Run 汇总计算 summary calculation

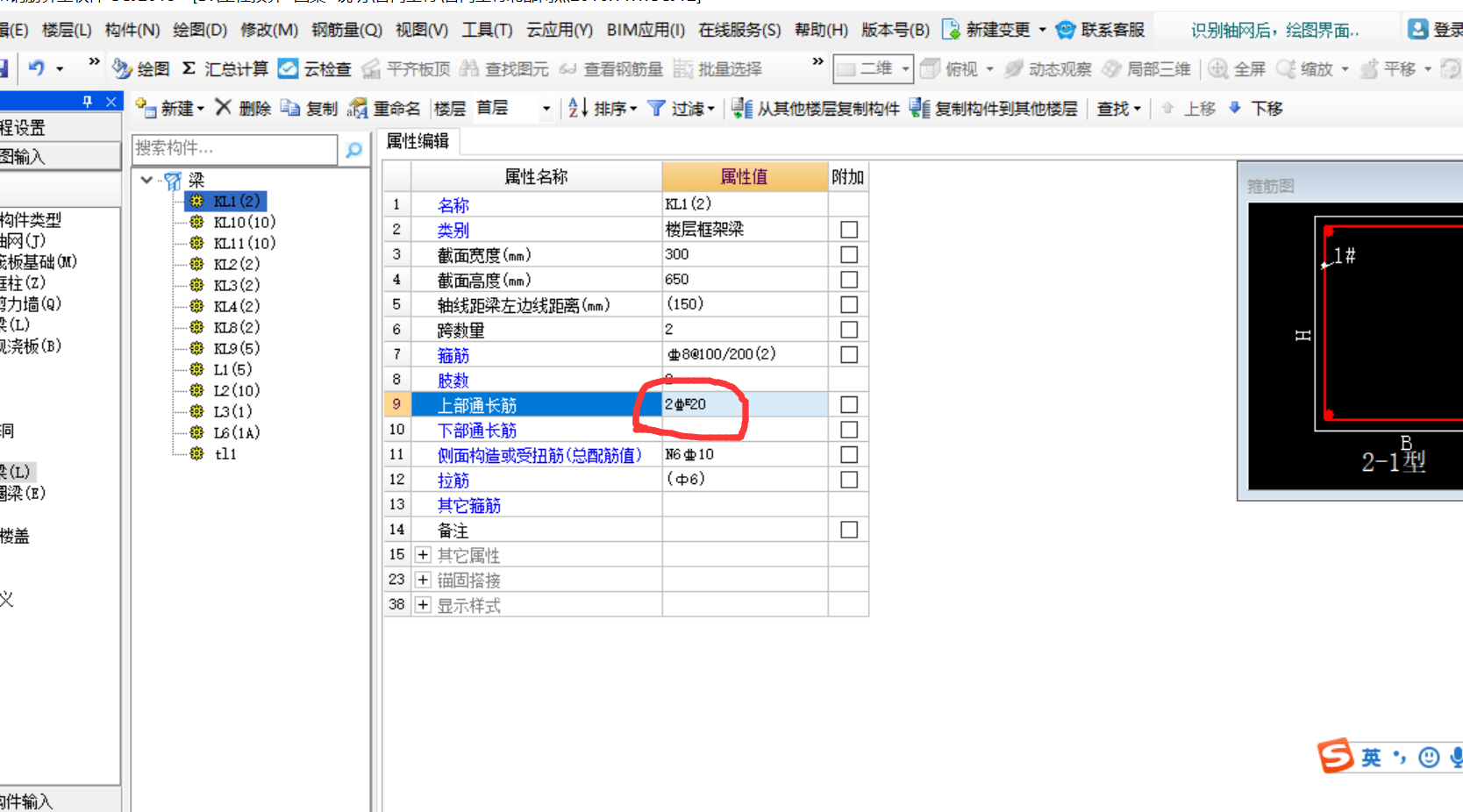(x=225, y=68)
